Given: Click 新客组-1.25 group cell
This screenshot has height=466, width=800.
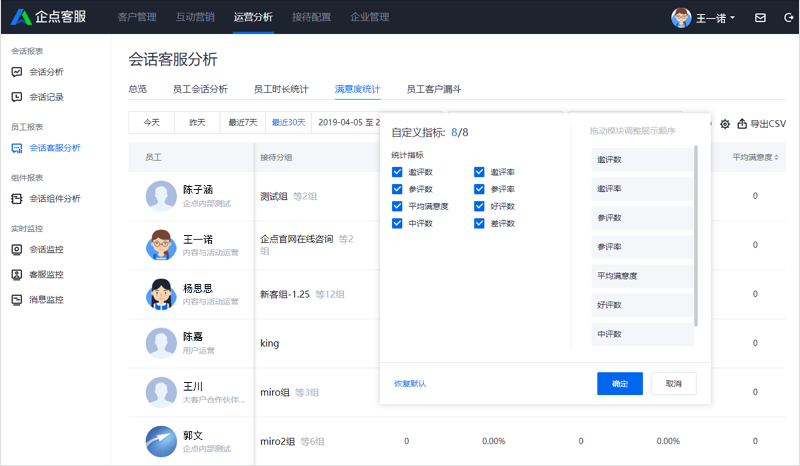Looking at the screenshot, I should (x=285, y=295).
